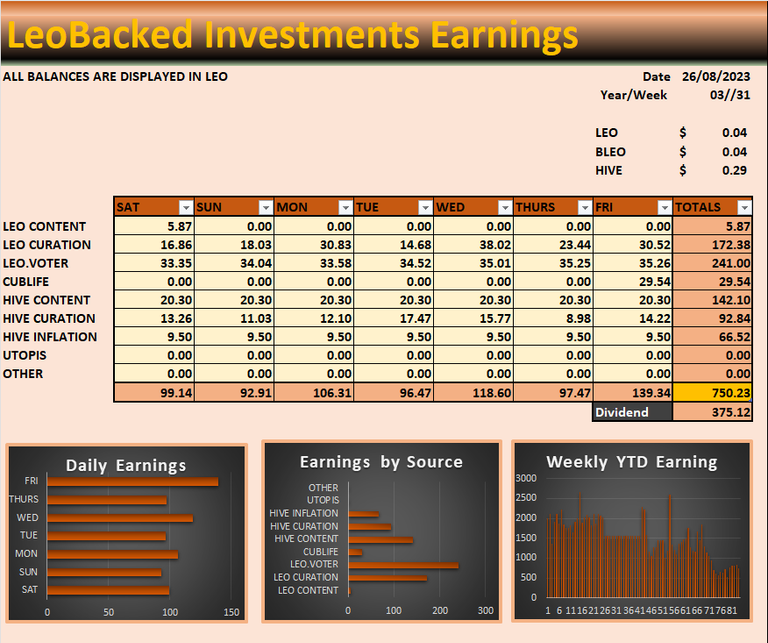
Task: Select the LEO.VOTER row label
Action: tap(36, 263)
